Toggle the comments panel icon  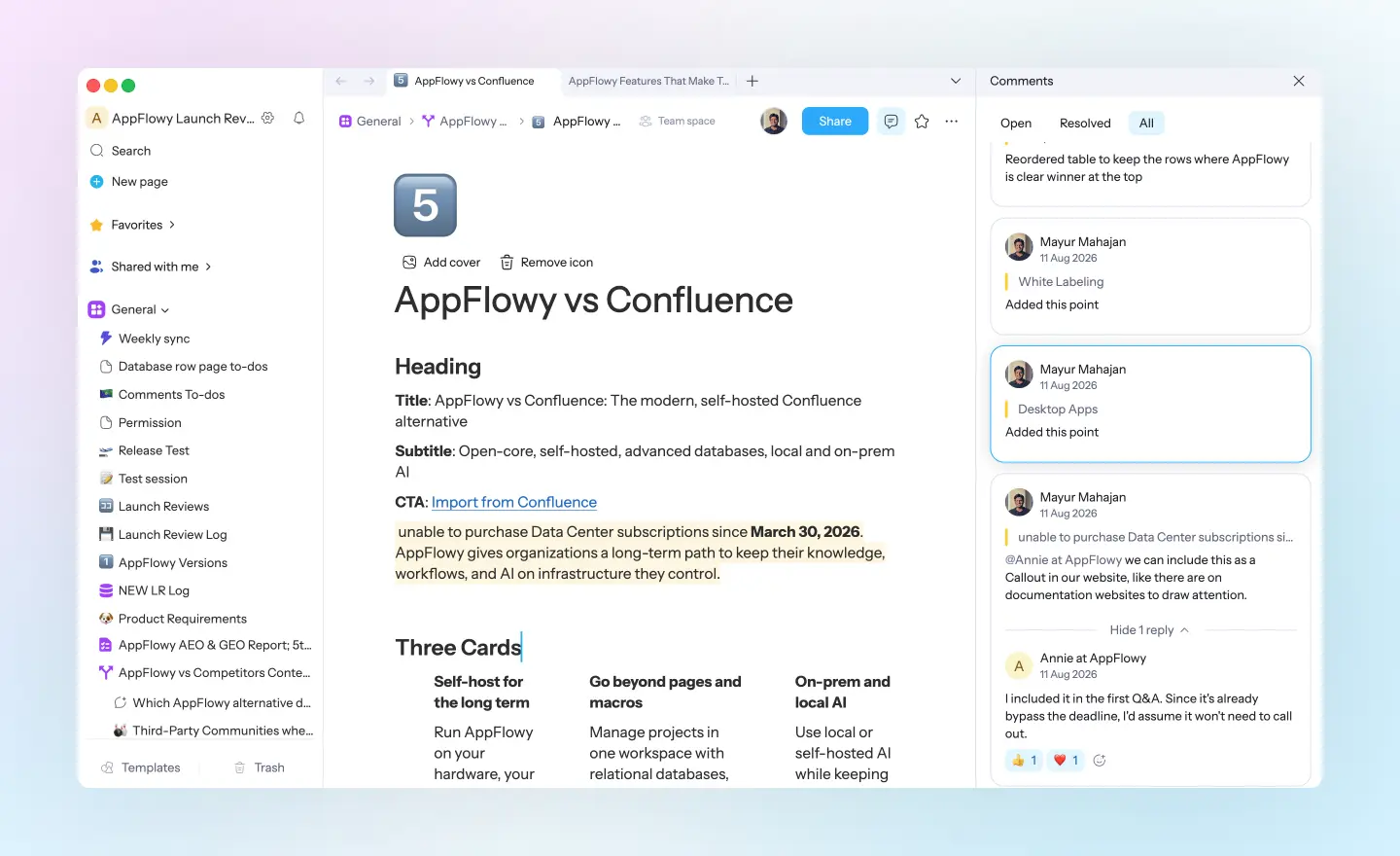pos(891,122)
